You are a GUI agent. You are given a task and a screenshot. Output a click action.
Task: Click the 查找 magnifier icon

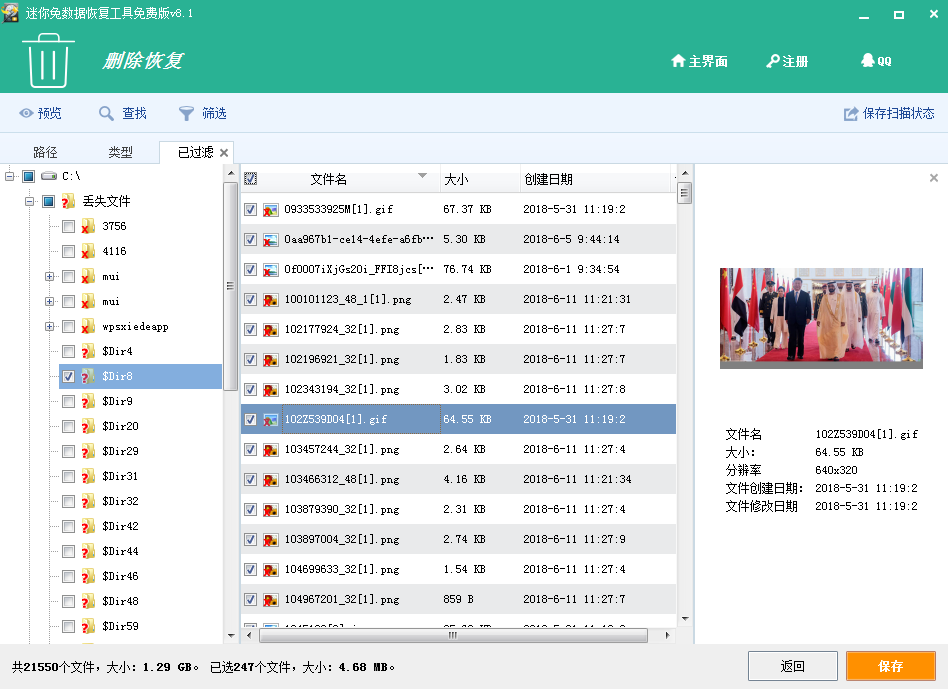(106, 113)
